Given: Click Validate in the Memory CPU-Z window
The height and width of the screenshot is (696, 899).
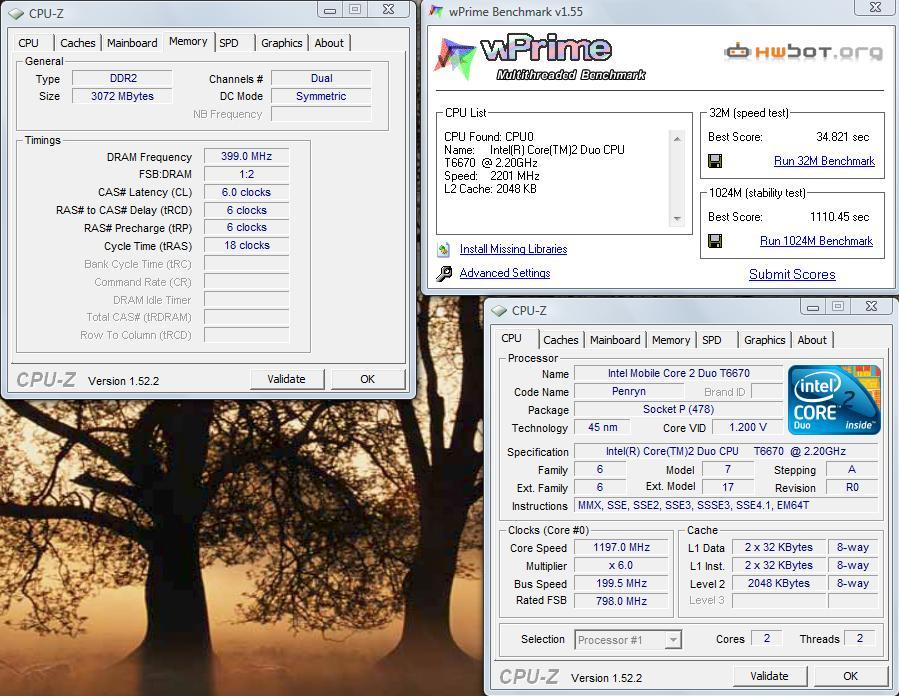Looking at the screenshot, I should click(x=287, y=379).
